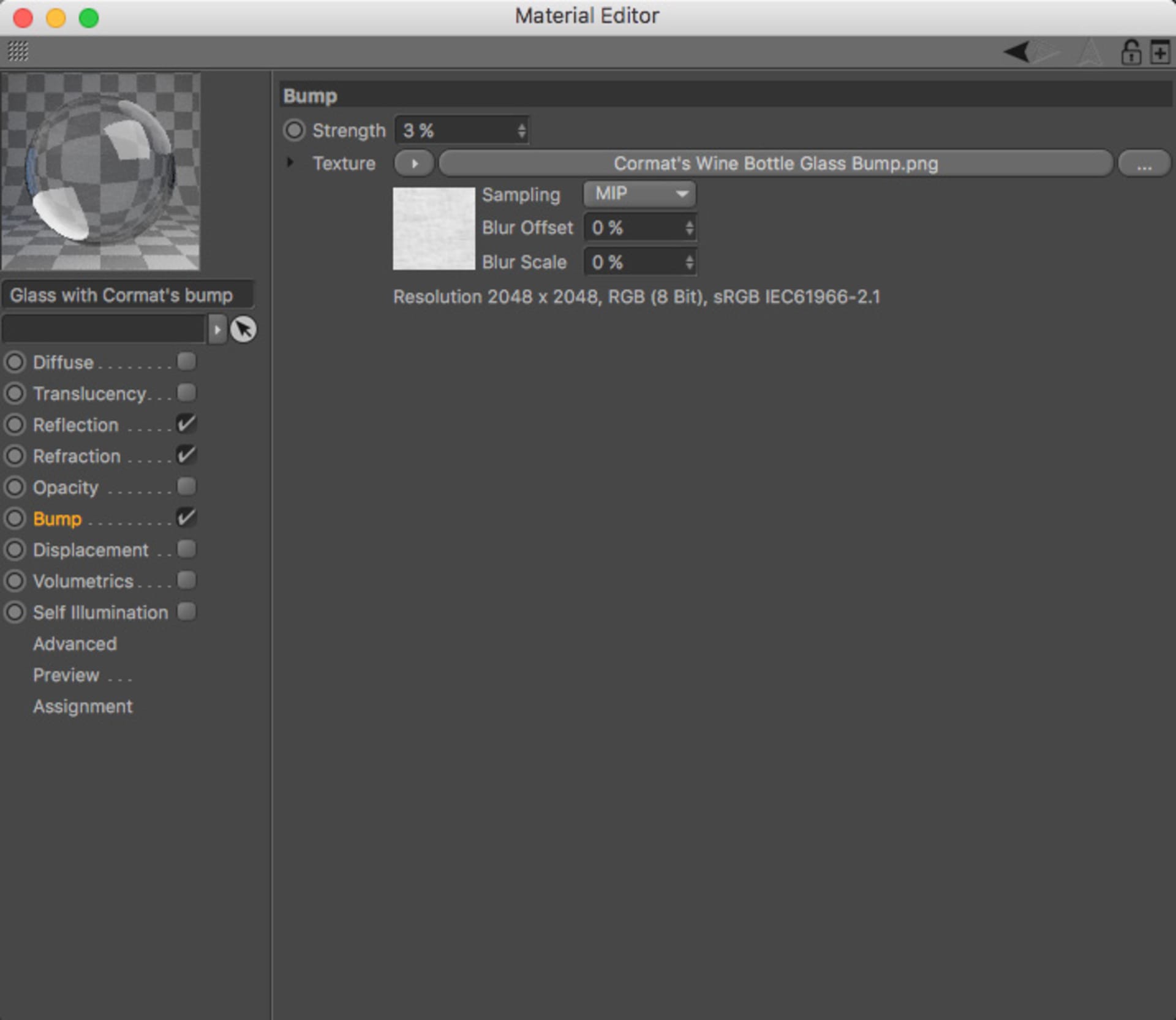This screenshot has height=1020, width=1176.
Task: Click the grip dots icon in toolbar
Action: tap(18, 51)
